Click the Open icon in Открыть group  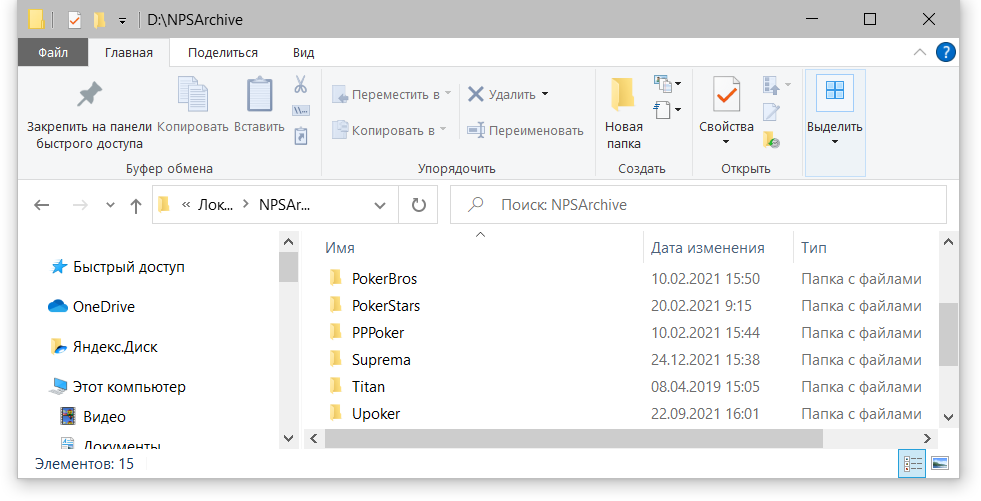point(776,84)
